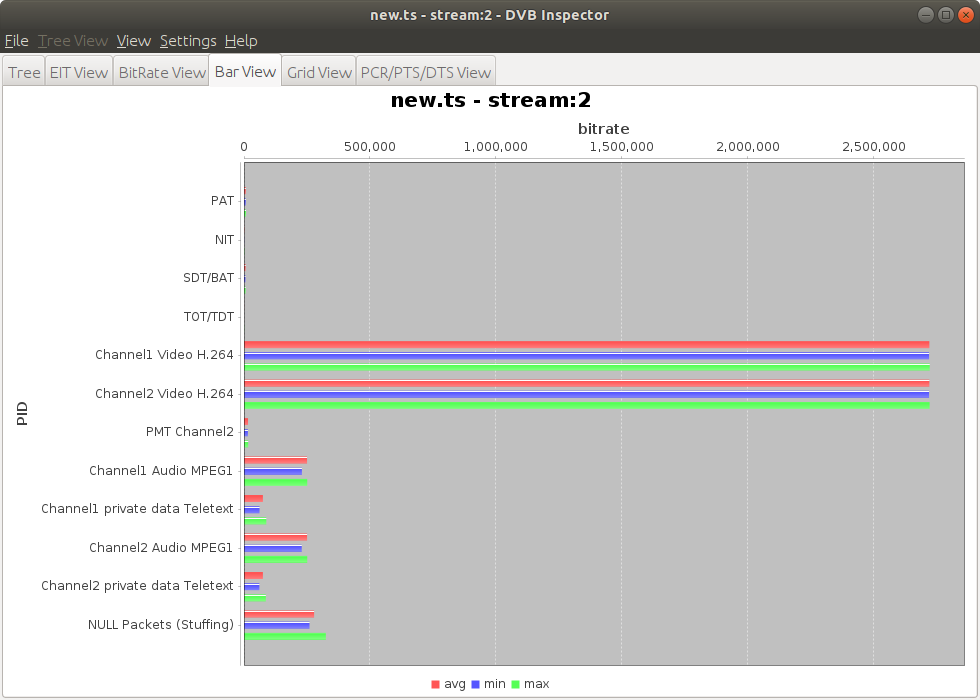The image size is (980, 700).
Task: Click the chart title new.ts - stream:2
Action: click(491, 101)
